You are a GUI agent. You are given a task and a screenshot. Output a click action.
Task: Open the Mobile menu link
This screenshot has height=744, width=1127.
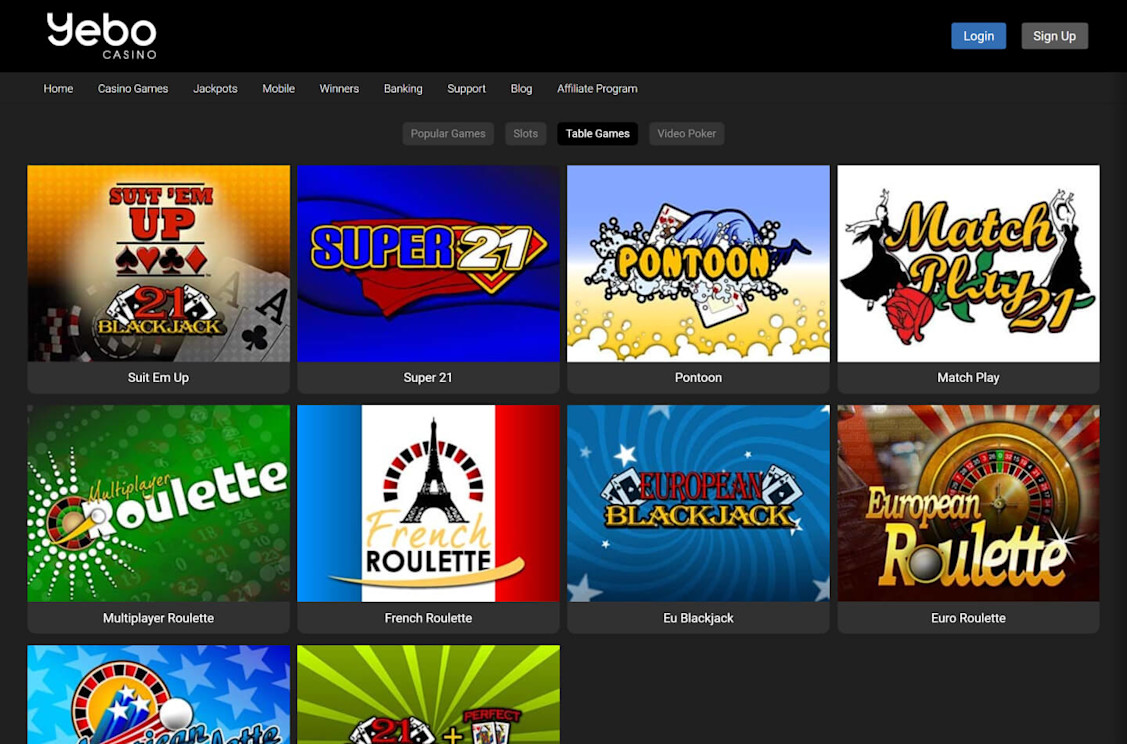point(278,88)
